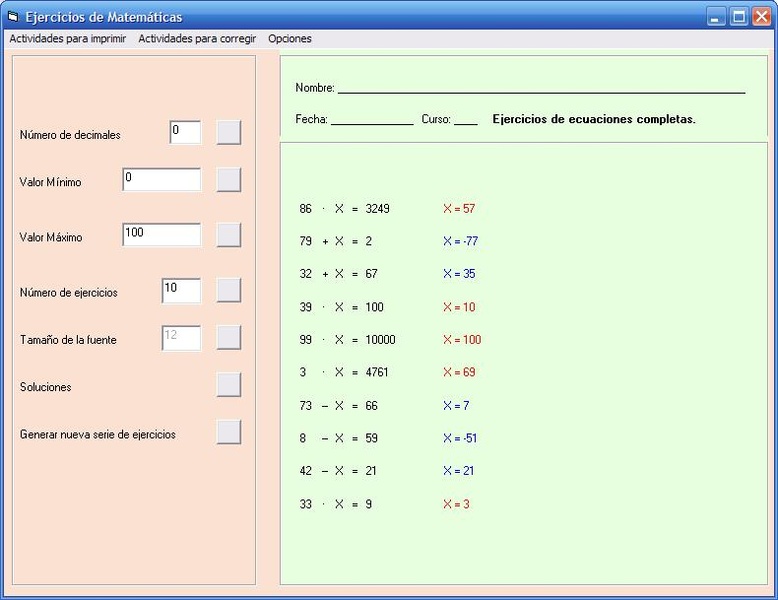This screenshot has height=600, width=778.
Task: Focus the Número de decimales input field
Action: pyautogui.click(x=185, y=132)
